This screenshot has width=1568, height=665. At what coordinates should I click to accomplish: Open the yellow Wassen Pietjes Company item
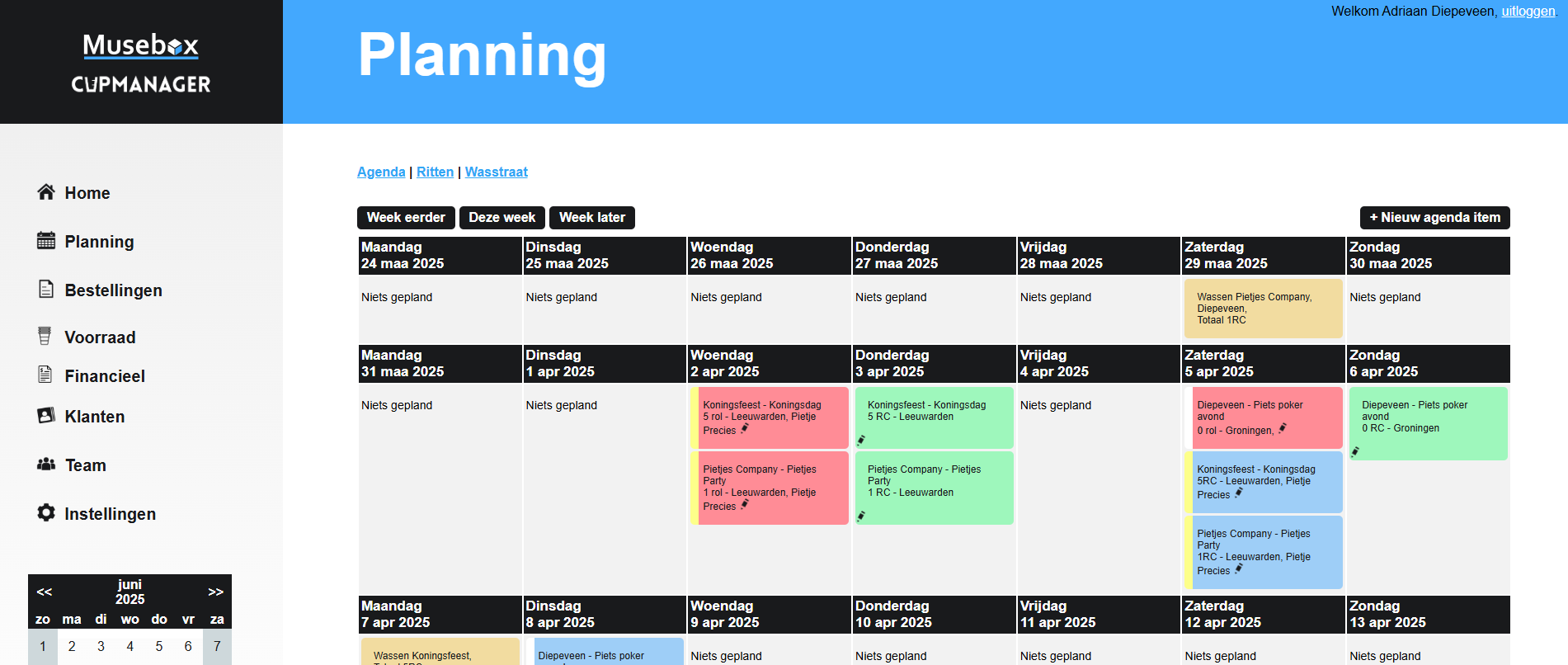click(x=1262, y=308)
